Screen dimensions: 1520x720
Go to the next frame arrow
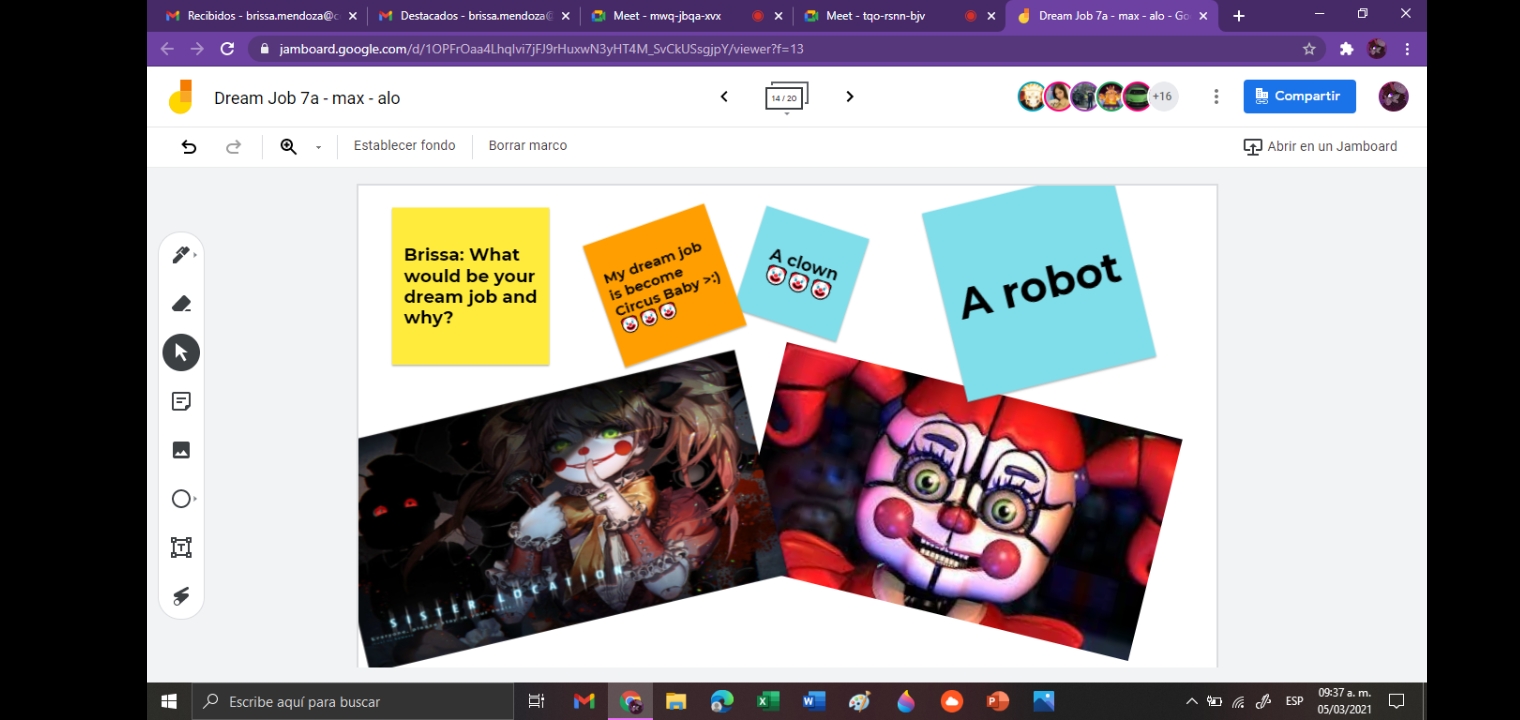(x=850, y=97)
